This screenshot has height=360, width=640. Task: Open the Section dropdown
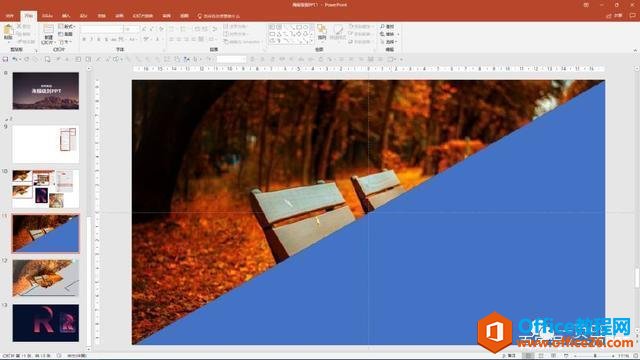pyautogui.click(x=65, y=42)
